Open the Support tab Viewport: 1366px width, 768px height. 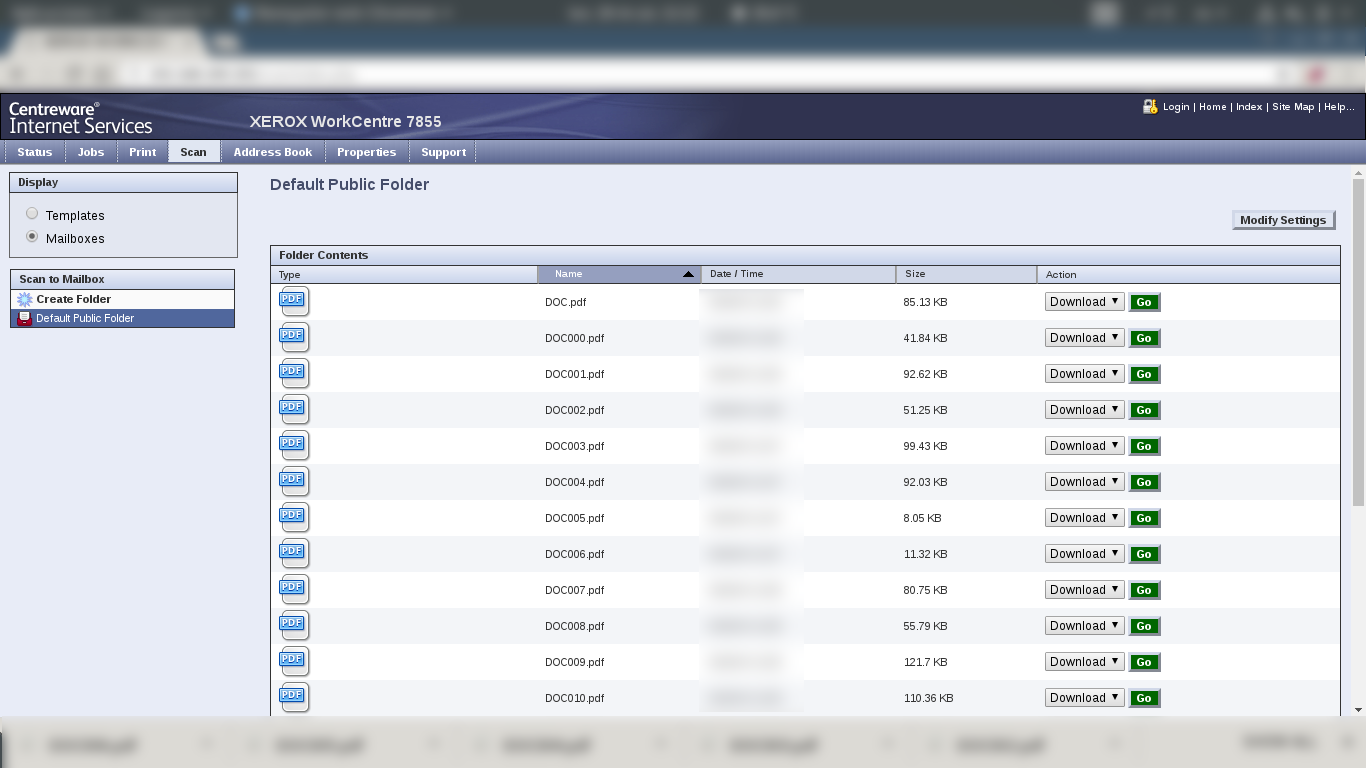[x=443, y=152]
